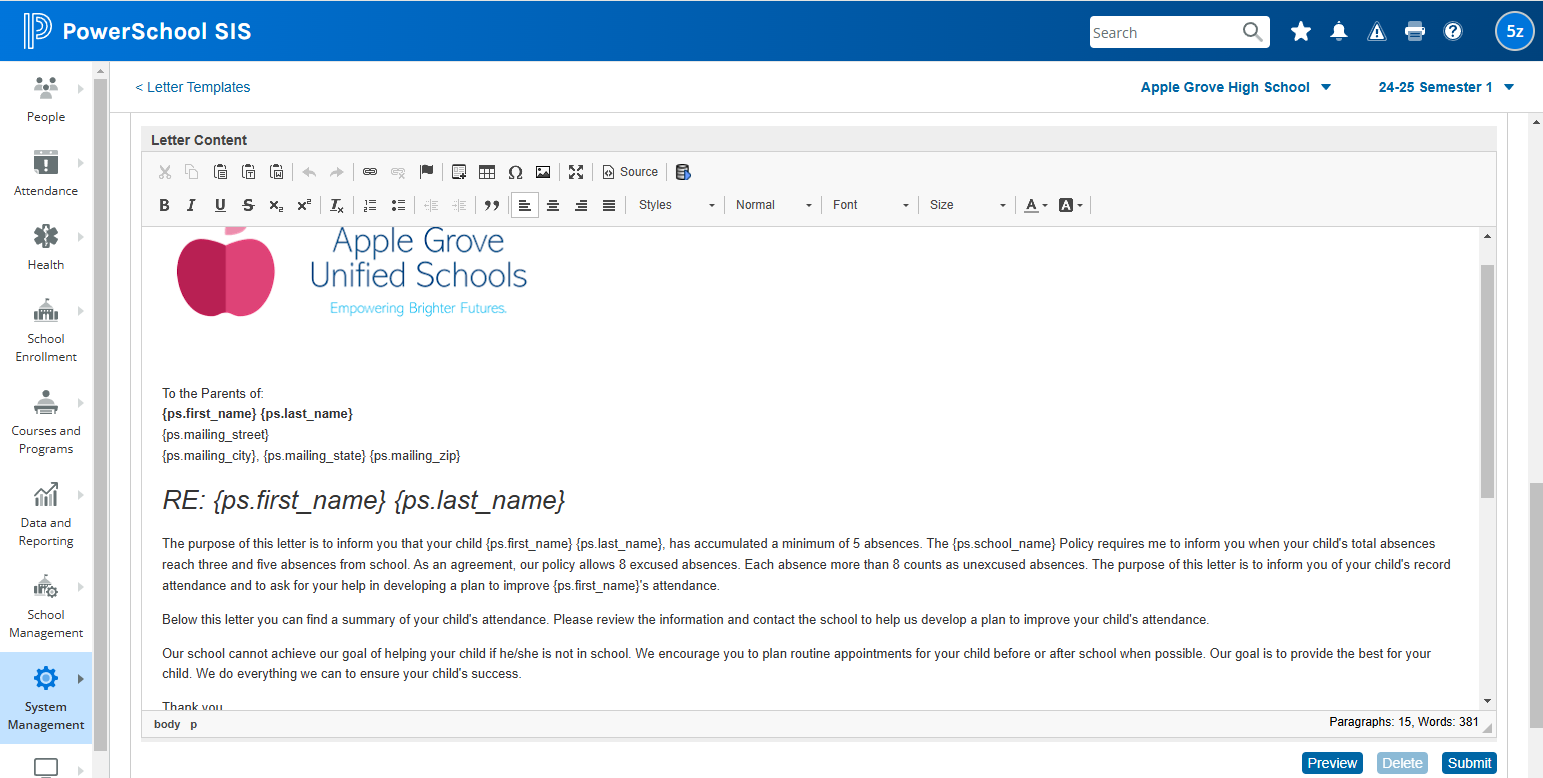Toggle Superscript formatting
The height and width of the screenshot is (778, 1543).
tap(304, 205)
